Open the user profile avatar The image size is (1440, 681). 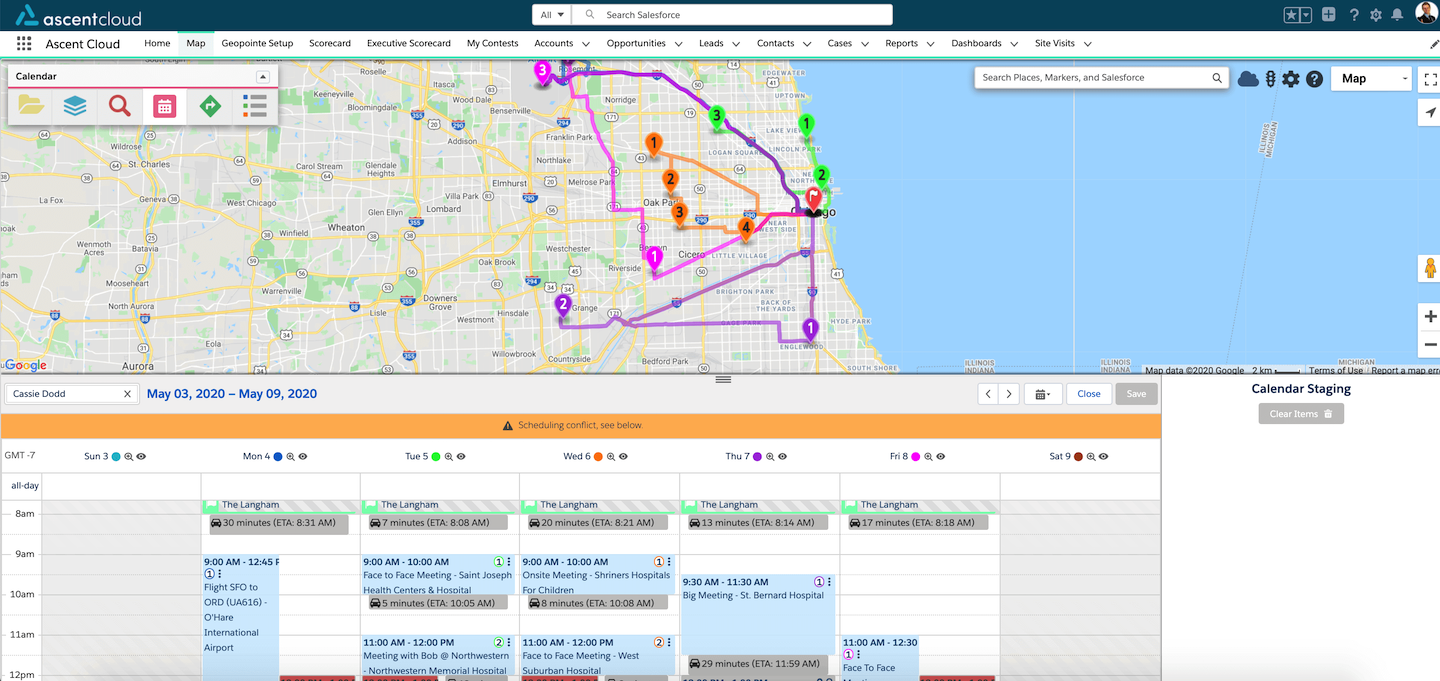[x=1426, y=14]
